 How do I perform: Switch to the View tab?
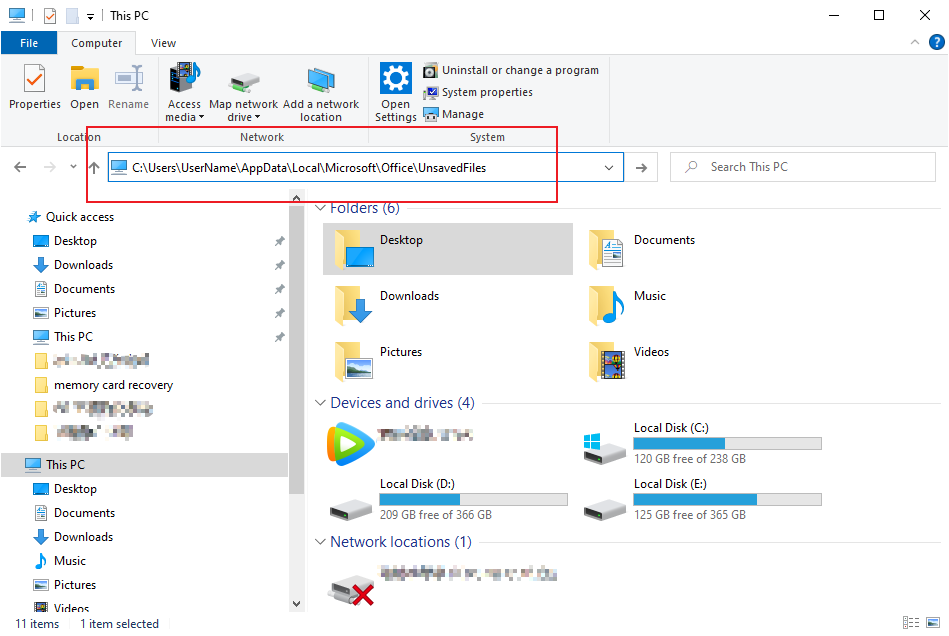(162, 43)
